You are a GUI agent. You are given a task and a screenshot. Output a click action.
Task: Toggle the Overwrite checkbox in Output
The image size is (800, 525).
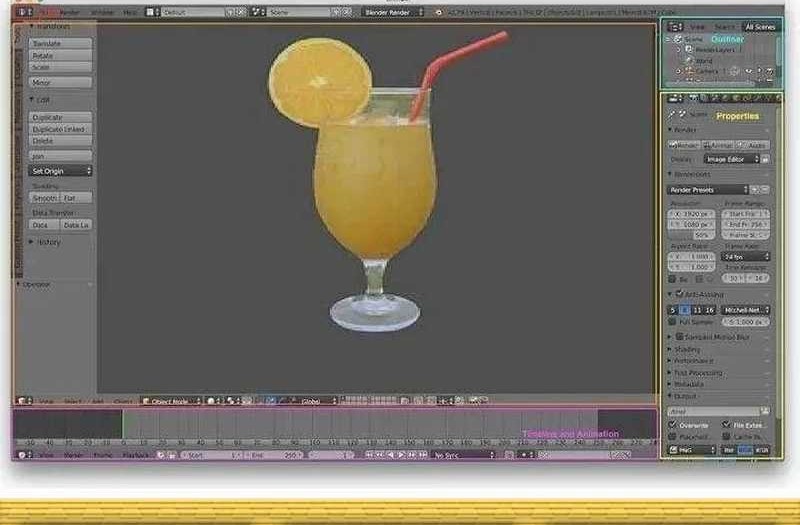(x=672, y=425)
